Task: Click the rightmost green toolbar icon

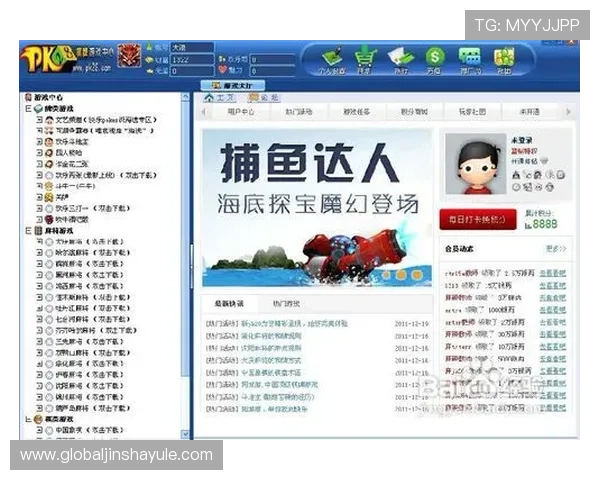Action: [503, 58]
